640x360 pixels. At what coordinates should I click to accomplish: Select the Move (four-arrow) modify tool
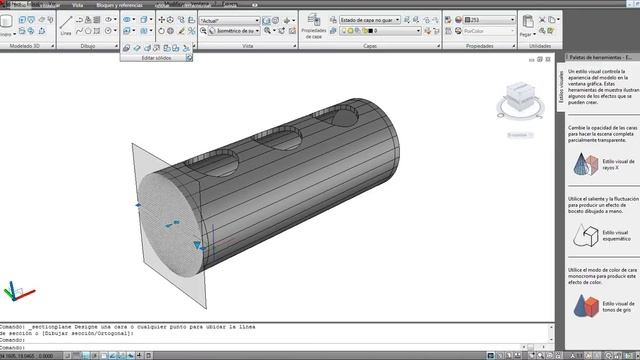(x=161, y=20)
